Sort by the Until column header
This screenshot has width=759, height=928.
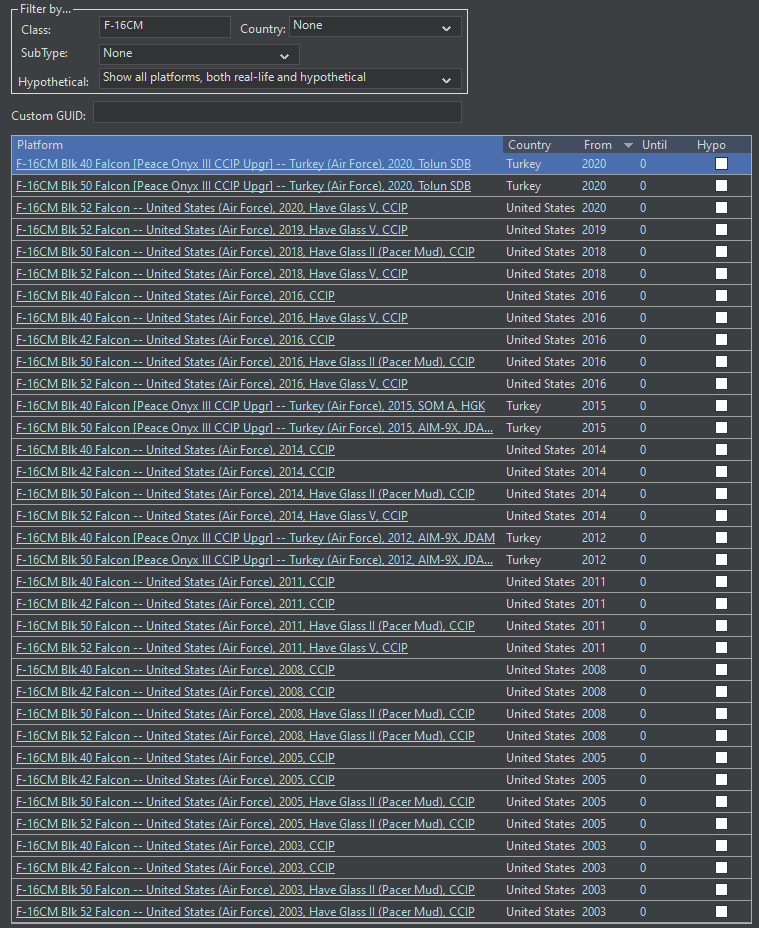point(654,145)
